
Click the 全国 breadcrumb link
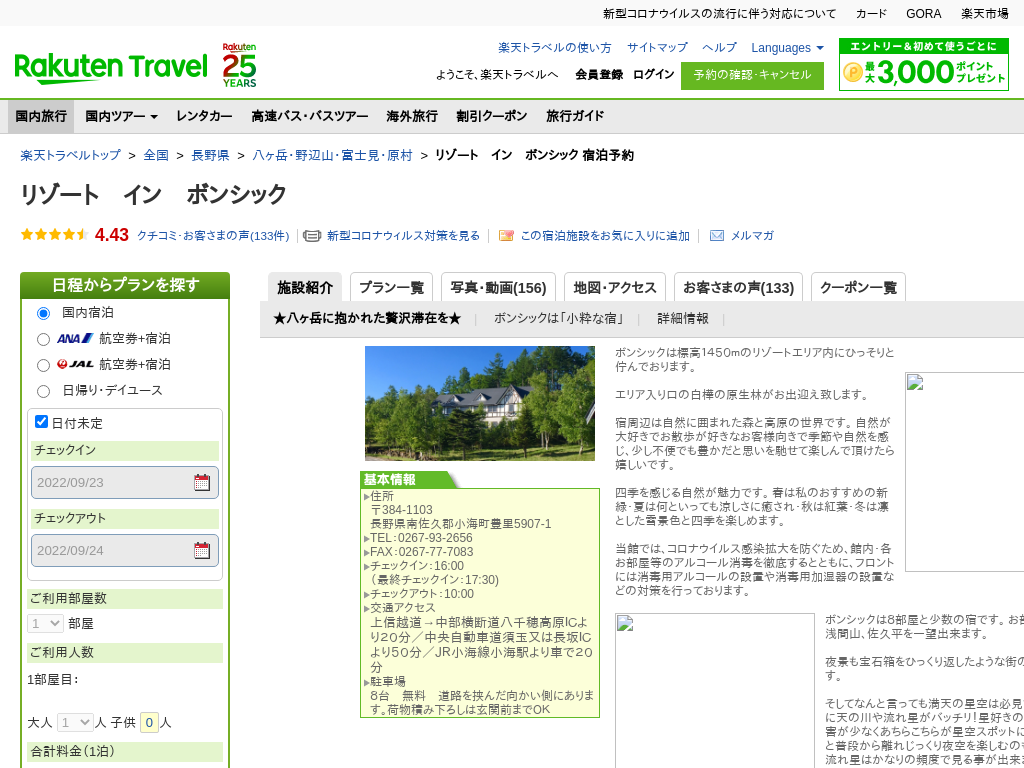coord(156,155)
